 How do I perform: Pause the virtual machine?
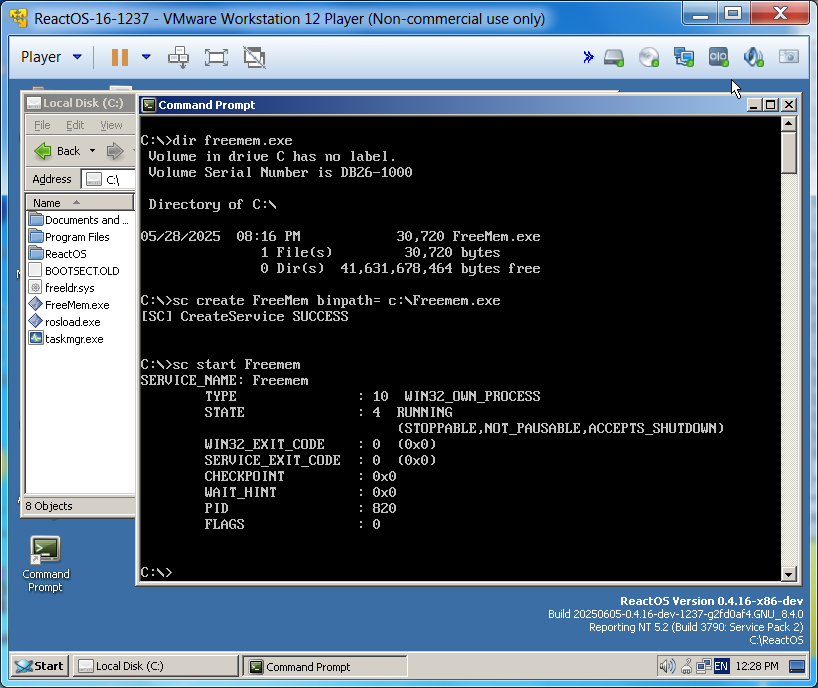(119, 57)
